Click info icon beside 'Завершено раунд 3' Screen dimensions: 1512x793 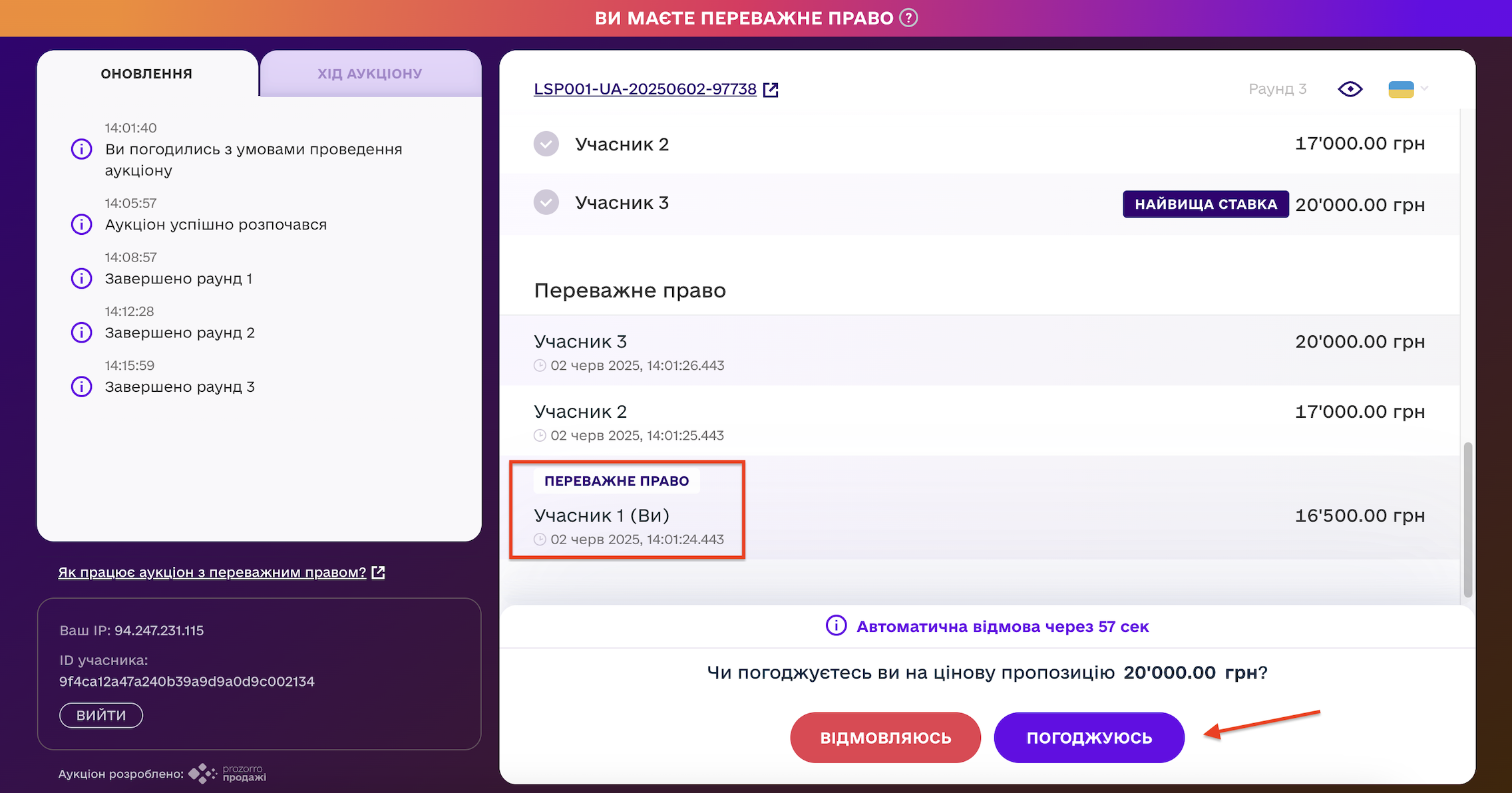[x=81, y=387]
